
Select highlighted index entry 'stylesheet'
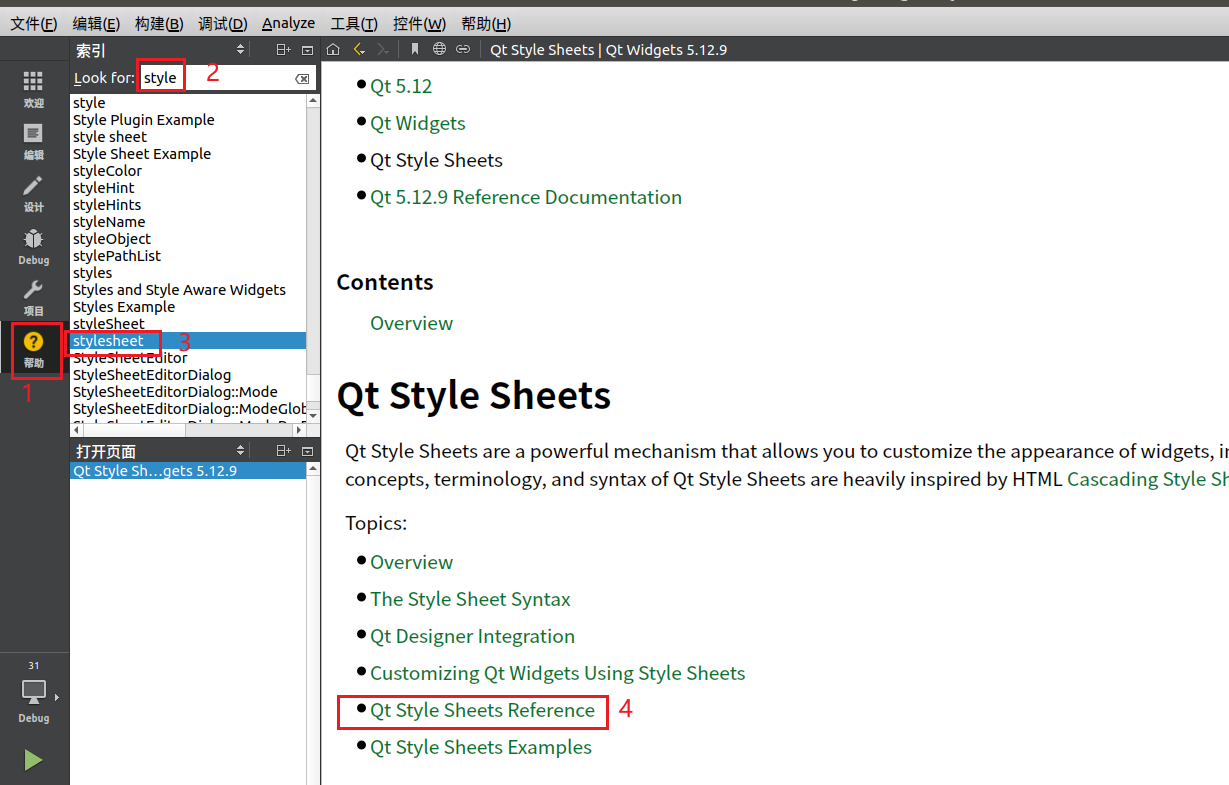coord(188,341)
